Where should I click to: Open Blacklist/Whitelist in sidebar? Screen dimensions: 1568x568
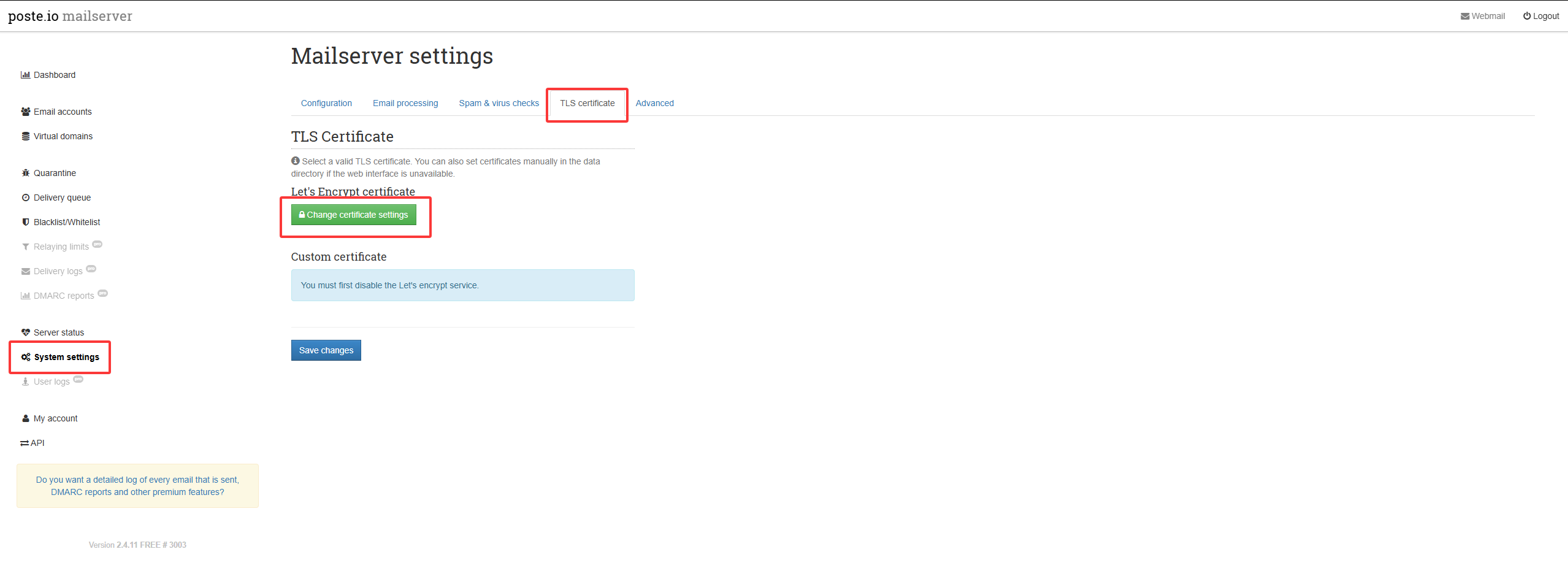(x=61, y=222)
